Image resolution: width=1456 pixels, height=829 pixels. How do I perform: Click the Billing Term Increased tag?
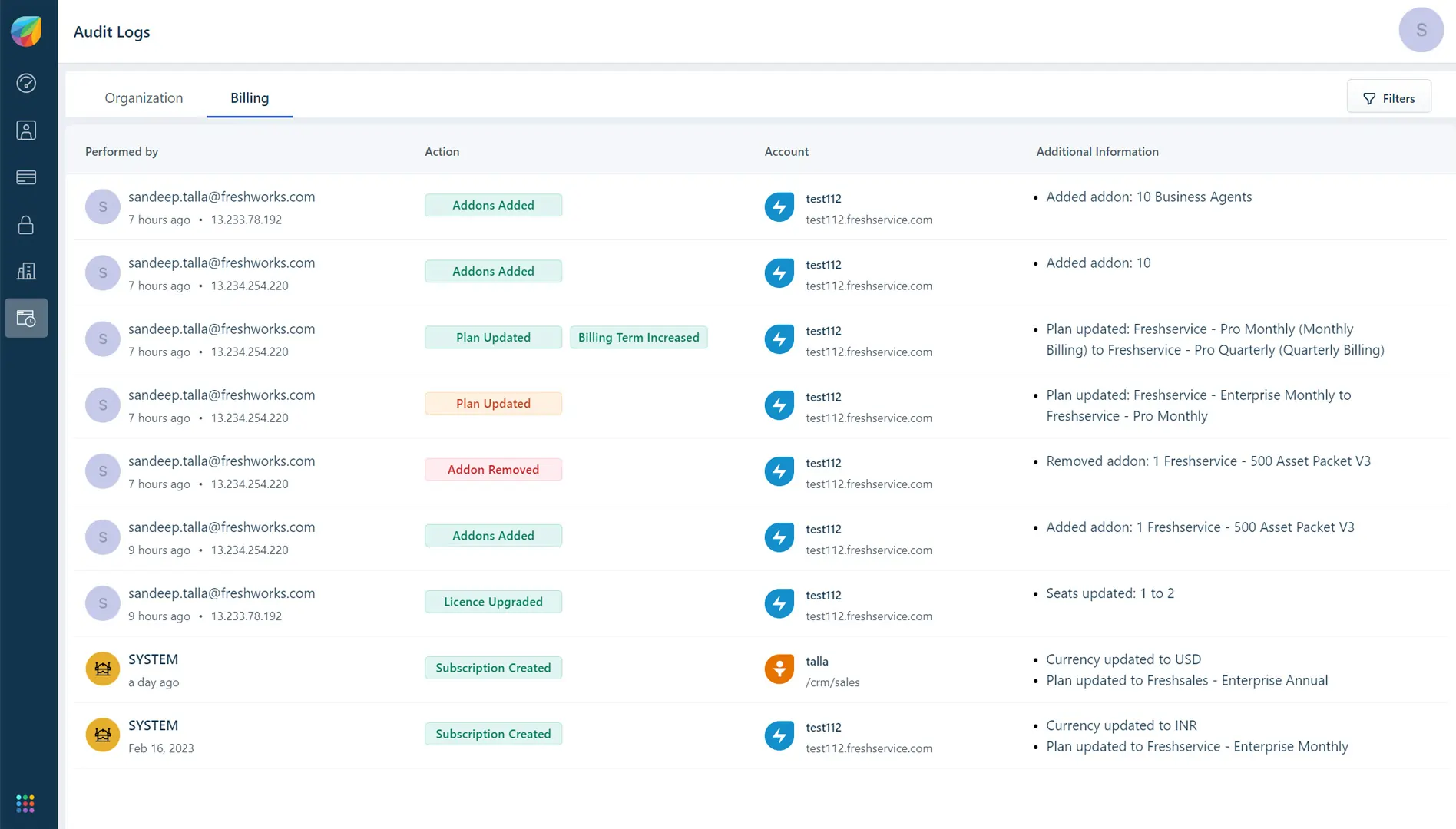coord(638,337)
